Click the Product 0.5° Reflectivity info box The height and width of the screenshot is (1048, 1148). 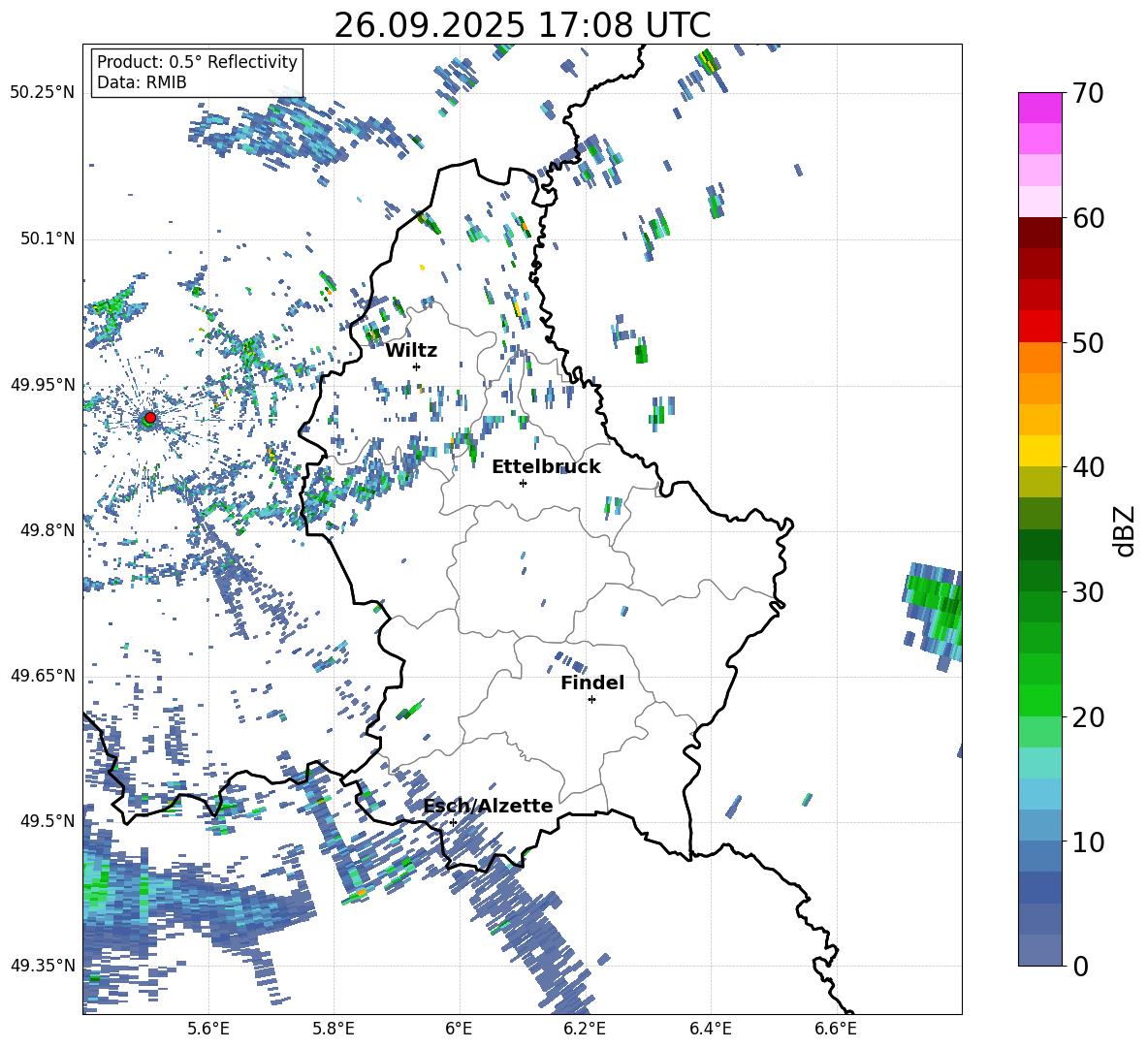tap(197, 73)
